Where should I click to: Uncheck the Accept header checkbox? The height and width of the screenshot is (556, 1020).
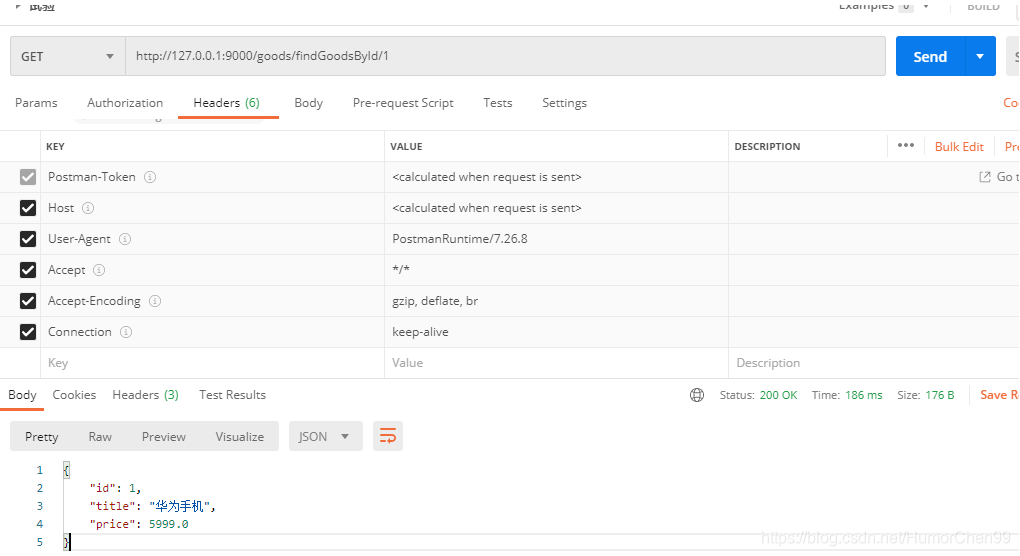point(28,270)
